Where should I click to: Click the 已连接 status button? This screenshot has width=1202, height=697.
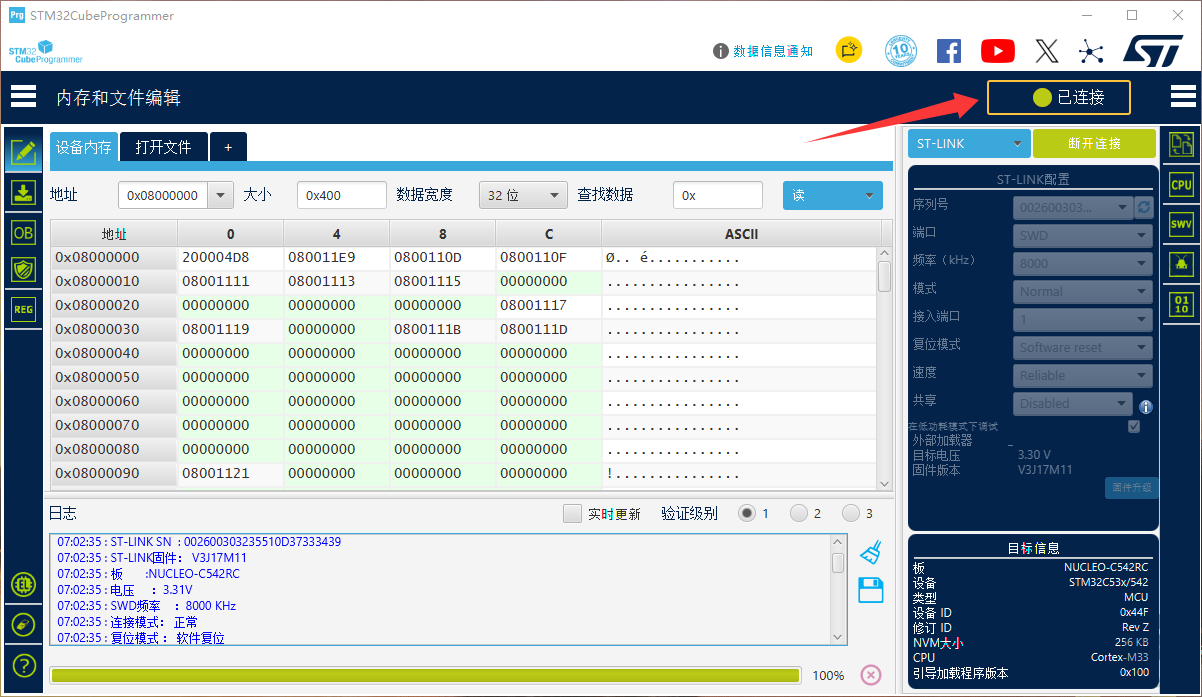pyautogui.click(x=1059, y=97)
